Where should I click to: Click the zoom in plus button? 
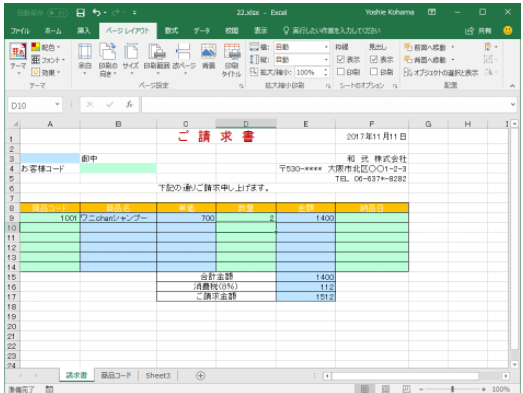coord(483,389)
